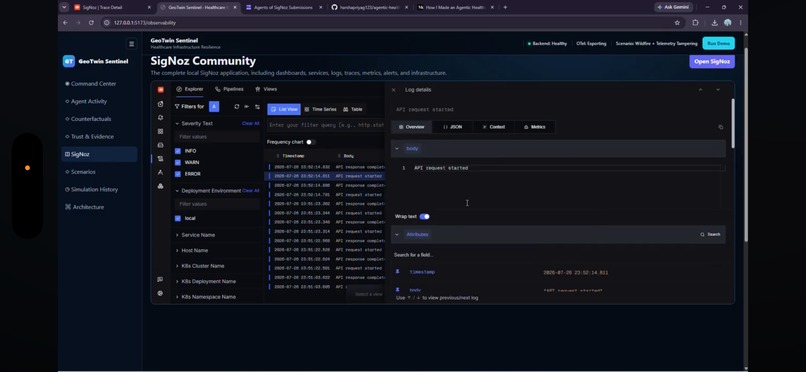806x372 pixels.
Task: Open the tab search dropdown in Chrome
Action: point(64,7)
